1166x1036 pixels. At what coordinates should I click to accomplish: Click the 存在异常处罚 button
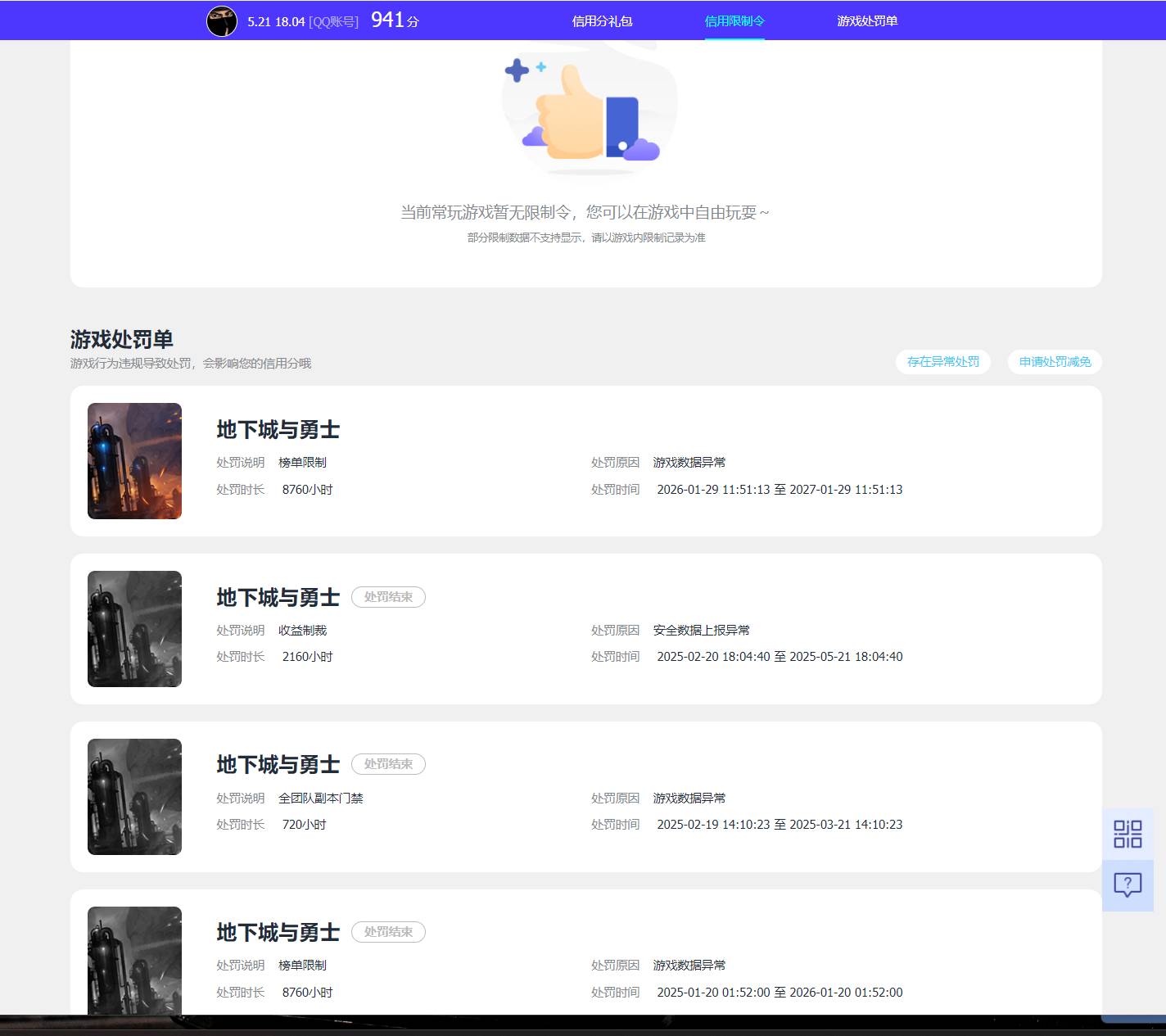(942, 361)
